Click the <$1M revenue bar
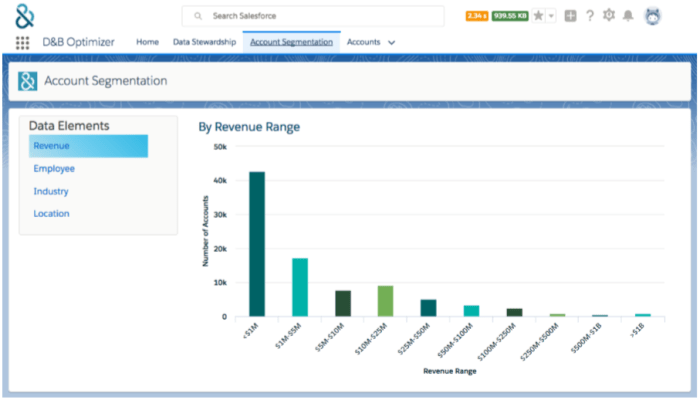Image resolution: width=700 pixels, height=400 pixels. tap(257, 244)
